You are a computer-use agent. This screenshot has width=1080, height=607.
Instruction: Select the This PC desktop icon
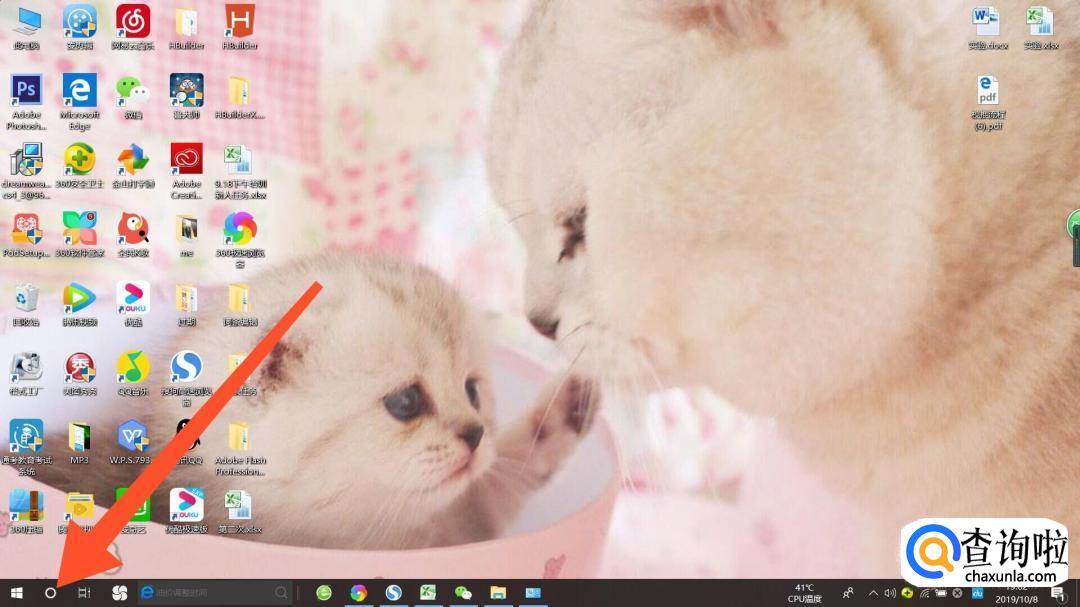tap(26, 28)
